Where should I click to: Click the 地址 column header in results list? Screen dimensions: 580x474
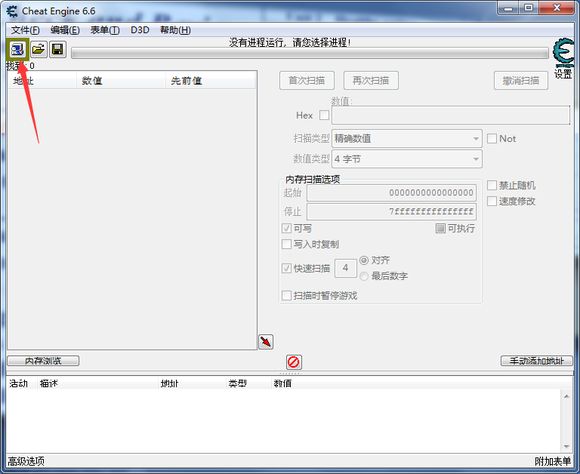43,80
